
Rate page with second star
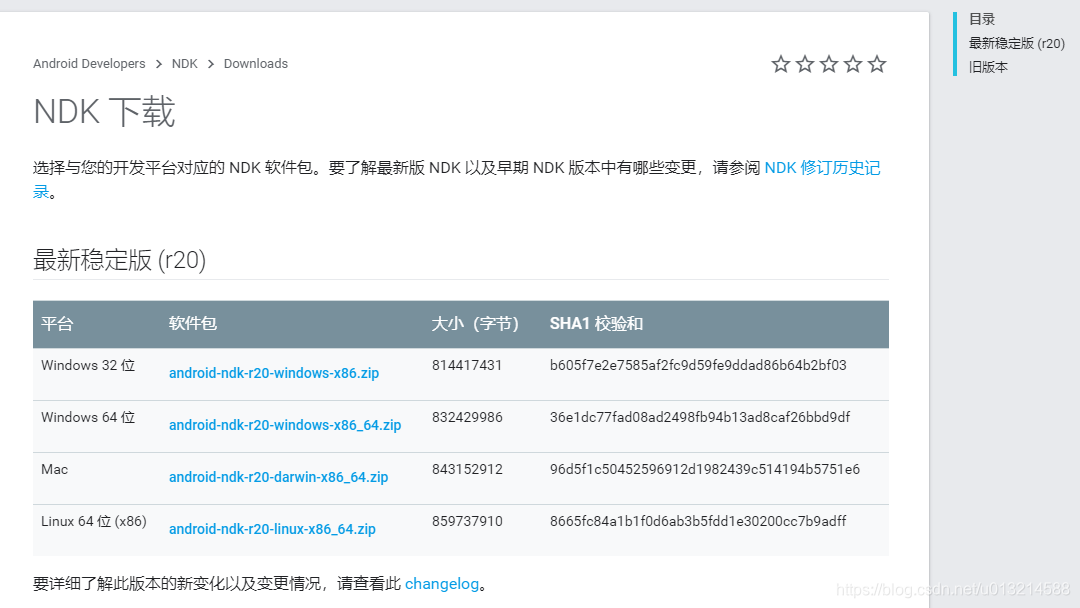point(804,64)
